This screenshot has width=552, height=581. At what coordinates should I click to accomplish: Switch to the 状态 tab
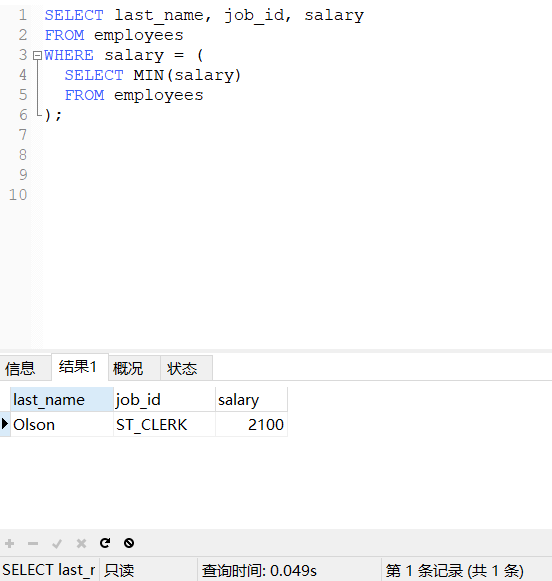tap(186, 368)
